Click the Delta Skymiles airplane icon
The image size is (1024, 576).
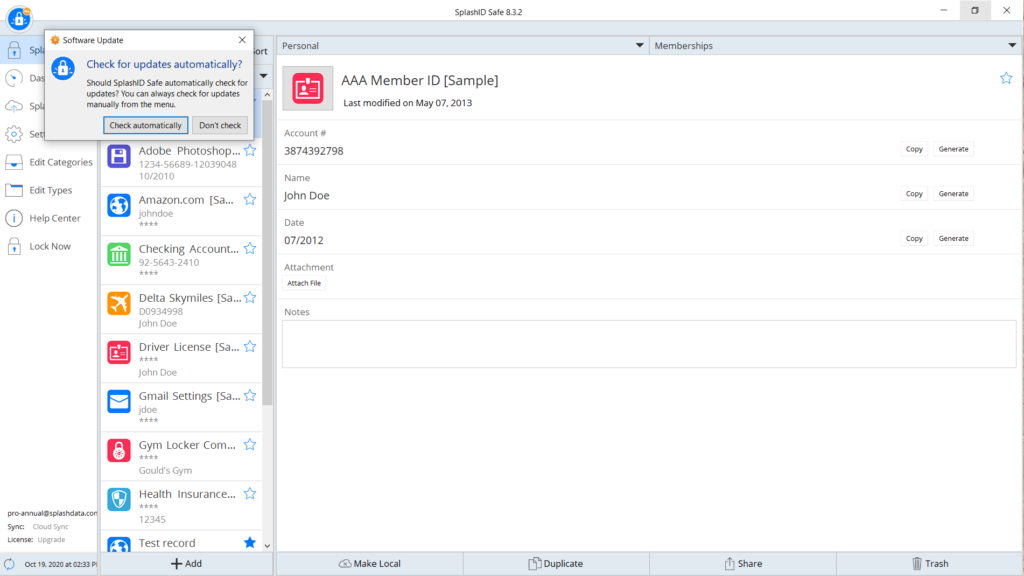click(119, 303)
